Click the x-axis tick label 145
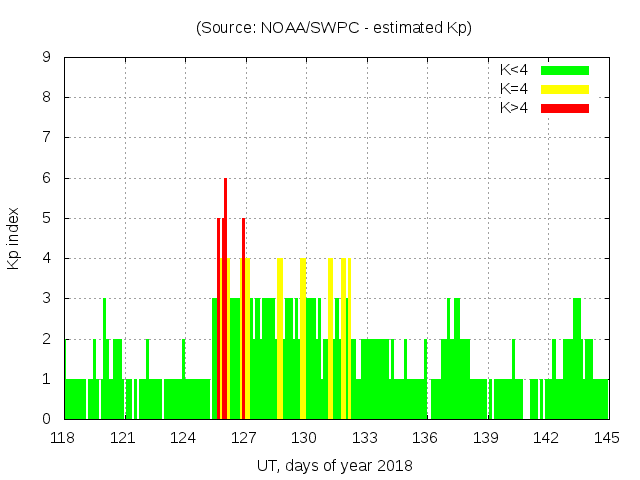The height and width of the screenshot is (480, 640). [607, 438]
